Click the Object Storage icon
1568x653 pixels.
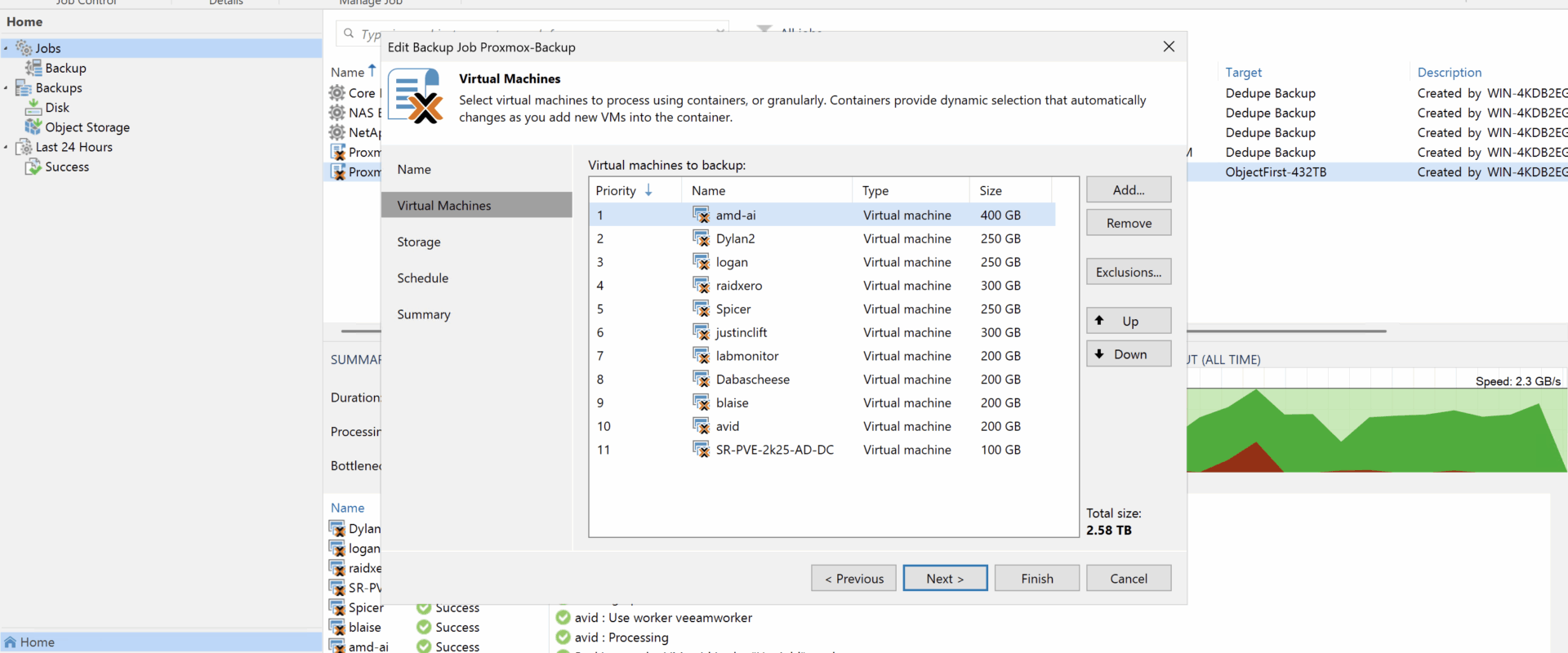33,127
